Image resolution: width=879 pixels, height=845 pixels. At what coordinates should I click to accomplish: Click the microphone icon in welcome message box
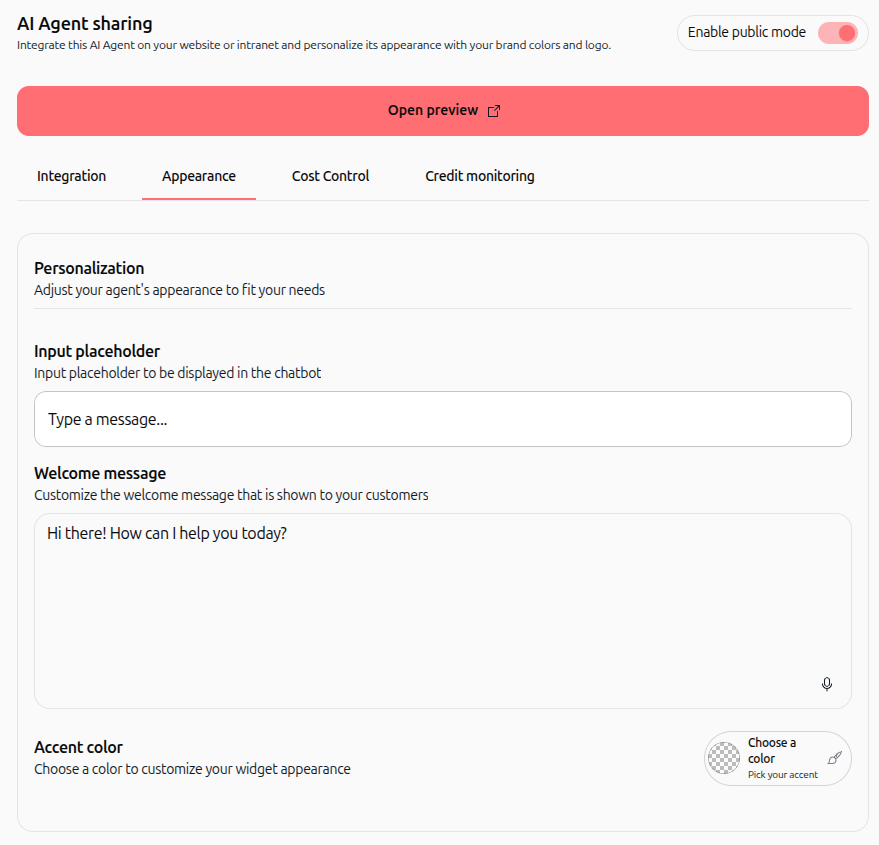[826, 684]
